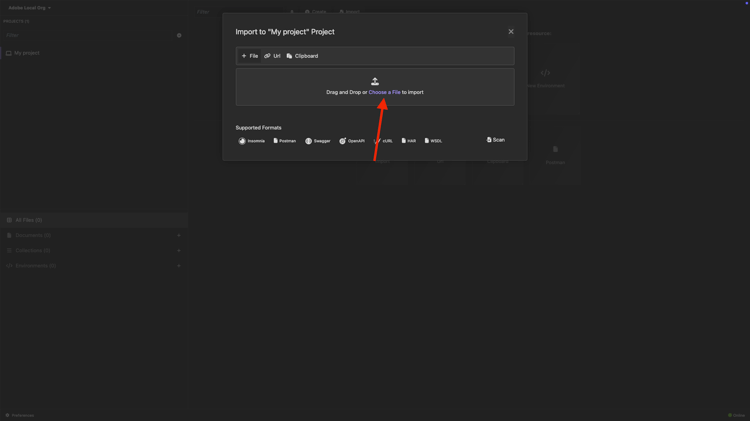Click the projects Filter input field
The width and height of the screenshot is (750, 421).
(x=89, y=35)
